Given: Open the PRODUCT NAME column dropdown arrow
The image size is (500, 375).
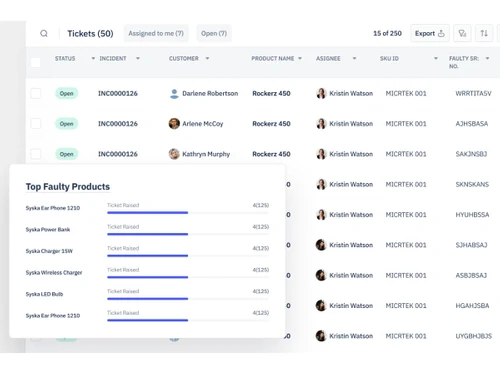Looking at the screenshot, I should pos(300,58).
